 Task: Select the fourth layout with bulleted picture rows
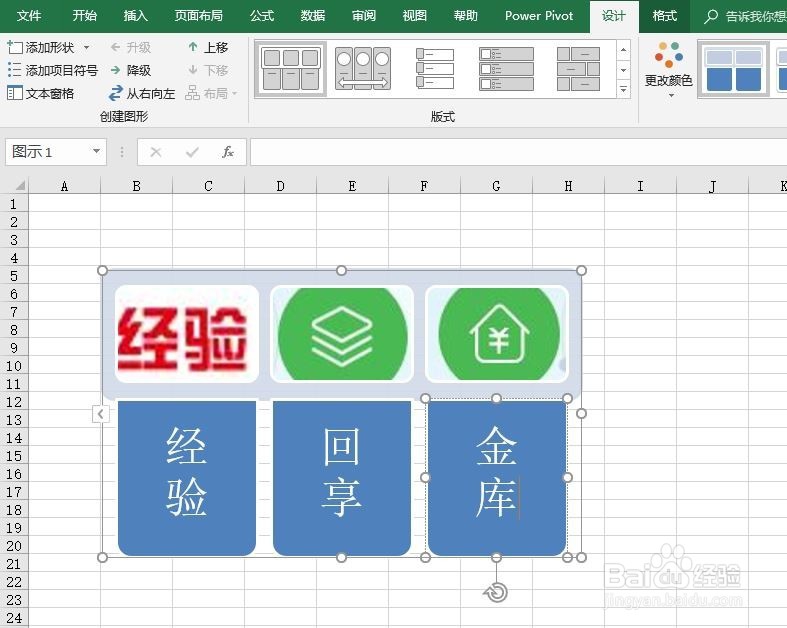[x=506, y=69]
